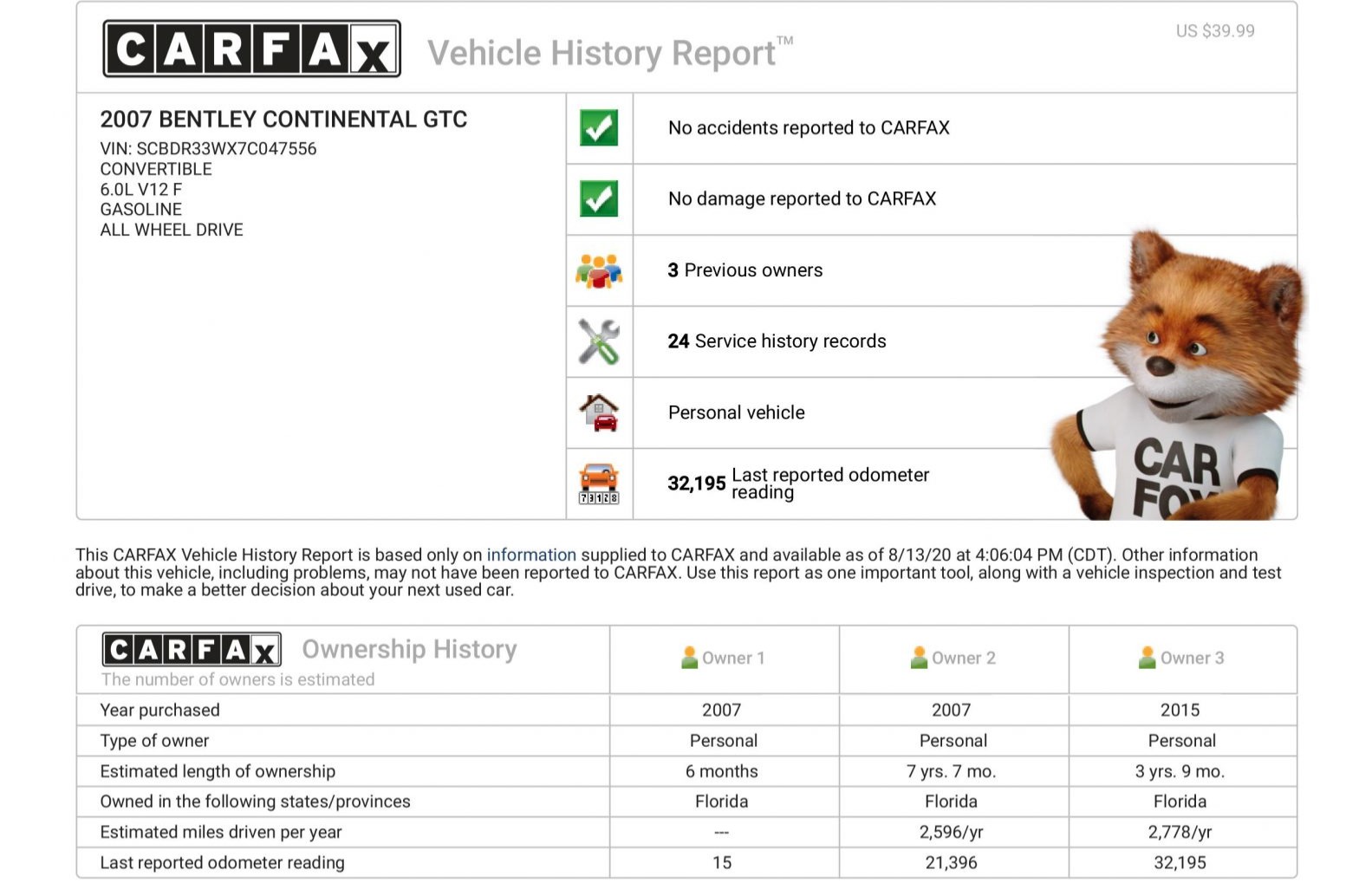Click the "Vehicle History Report" title
Viewport: 1372px width, 883px height.
point(610,53)
